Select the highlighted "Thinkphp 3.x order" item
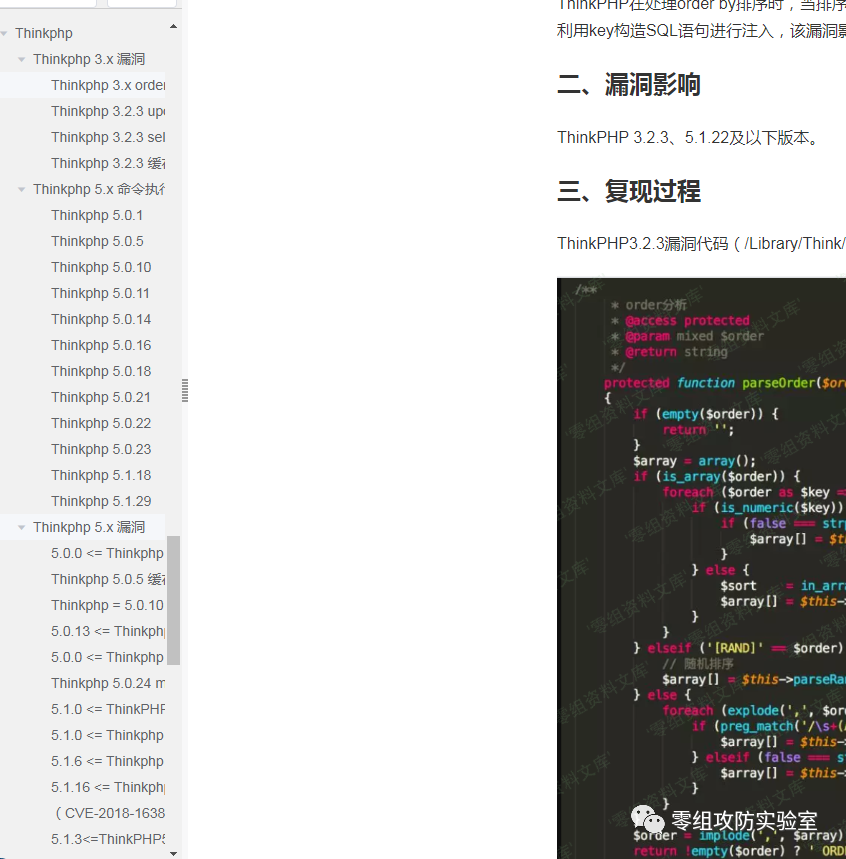 [x=107, y=85]
